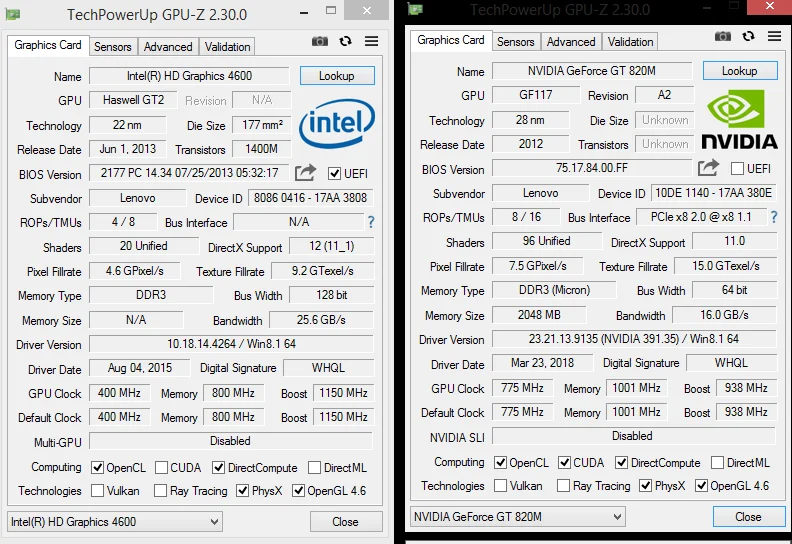
Task: Toggle the PhysX checkbox in the Intel window
Action: 243,490
